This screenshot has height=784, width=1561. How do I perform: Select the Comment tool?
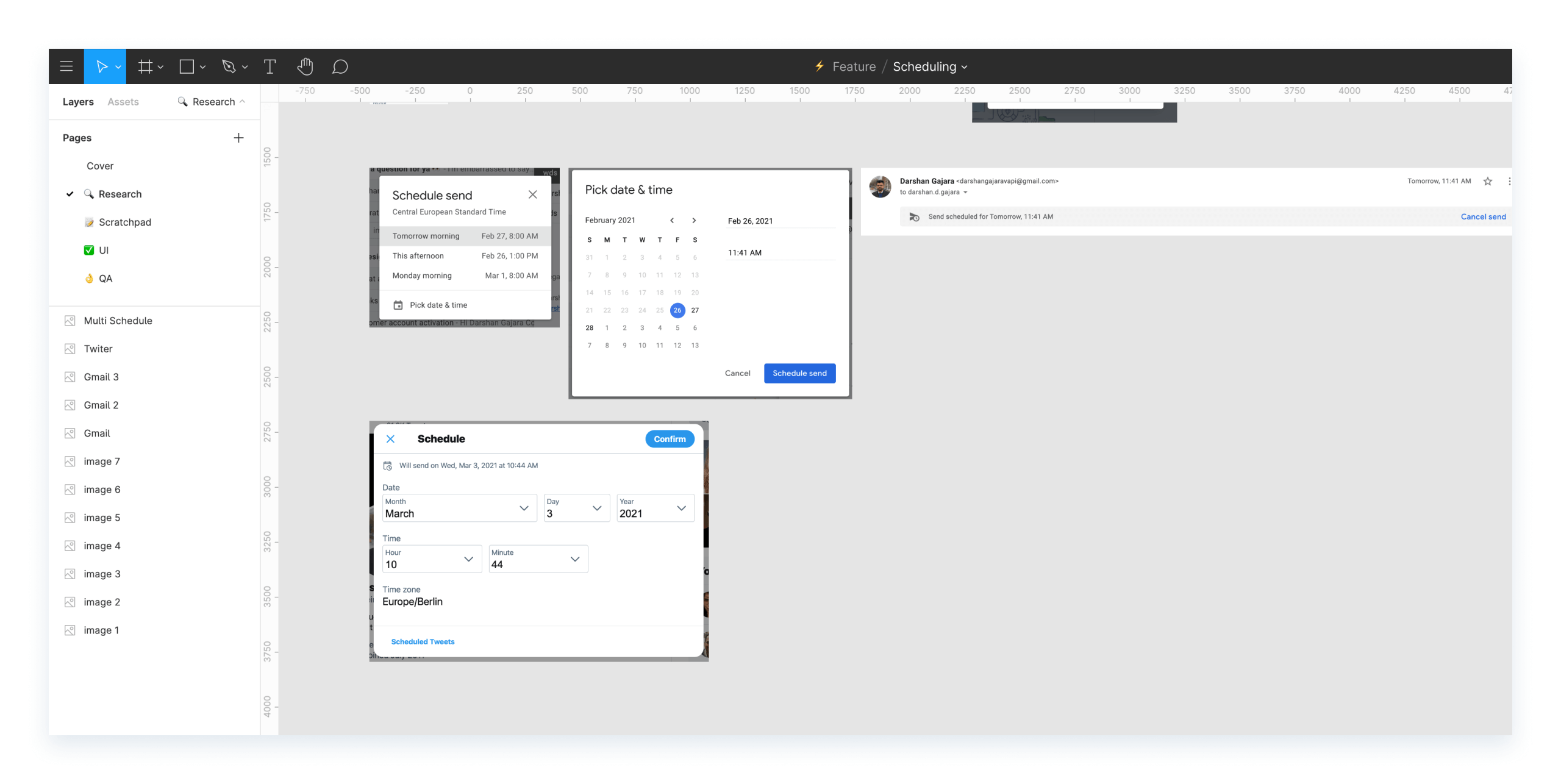click(x=340, y=66)
